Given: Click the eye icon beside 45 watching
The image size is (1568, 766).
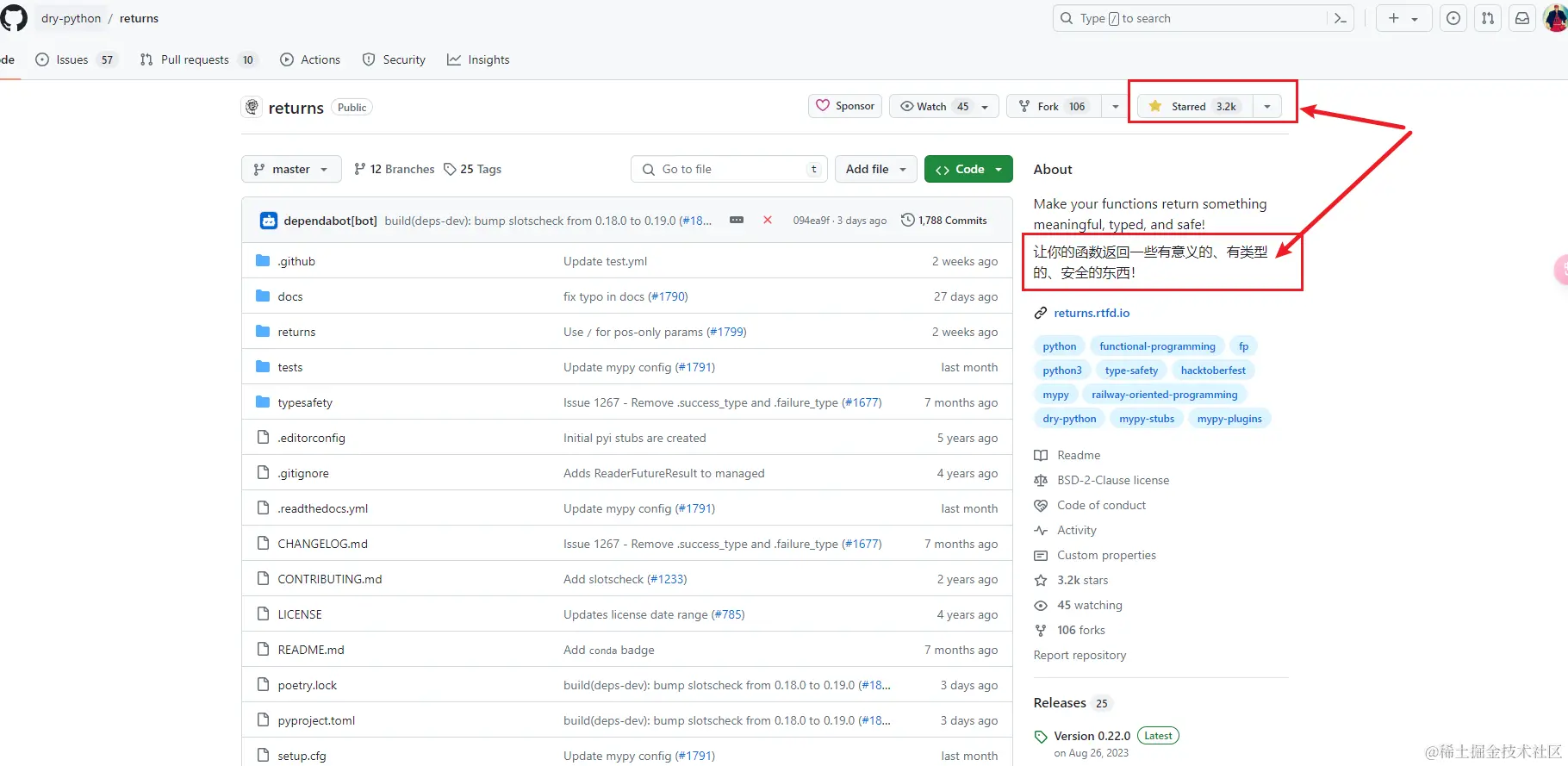Looking at the screenshot, I should 1041,605.
